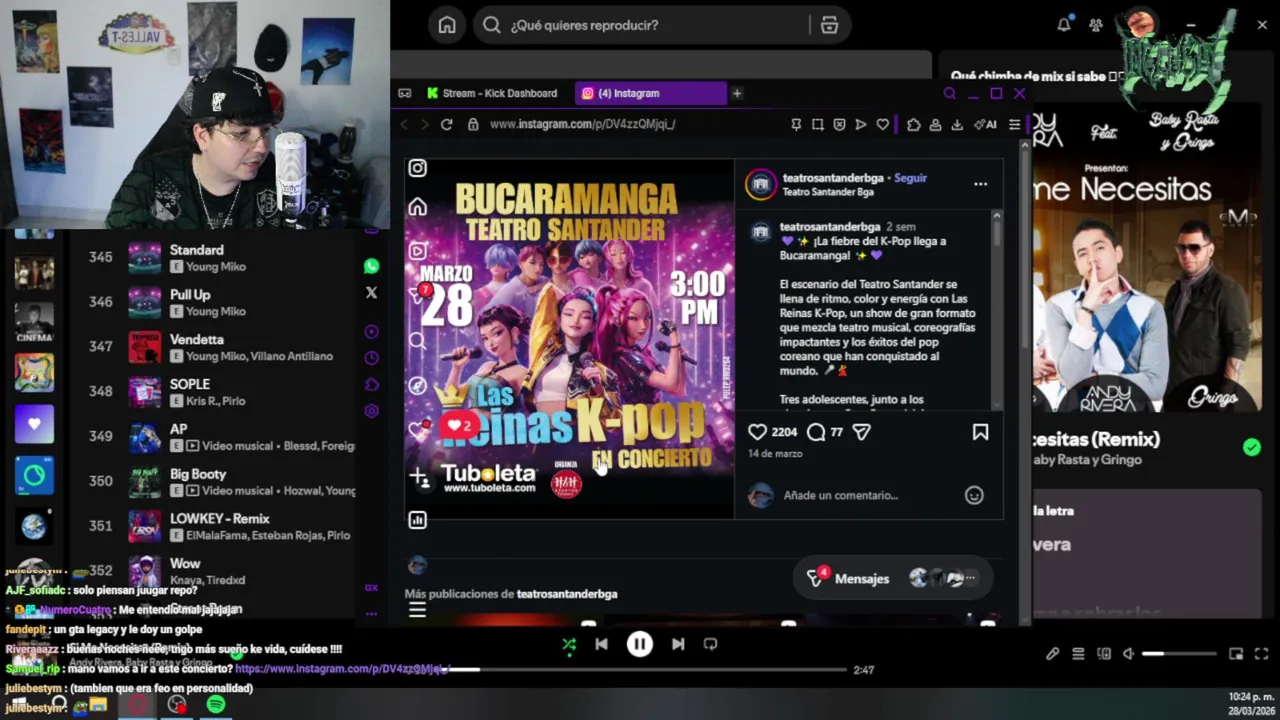Viewport: 1280px width, 720px height.
Task: Share the post with the paper plane icon
Action: [861, 432]
